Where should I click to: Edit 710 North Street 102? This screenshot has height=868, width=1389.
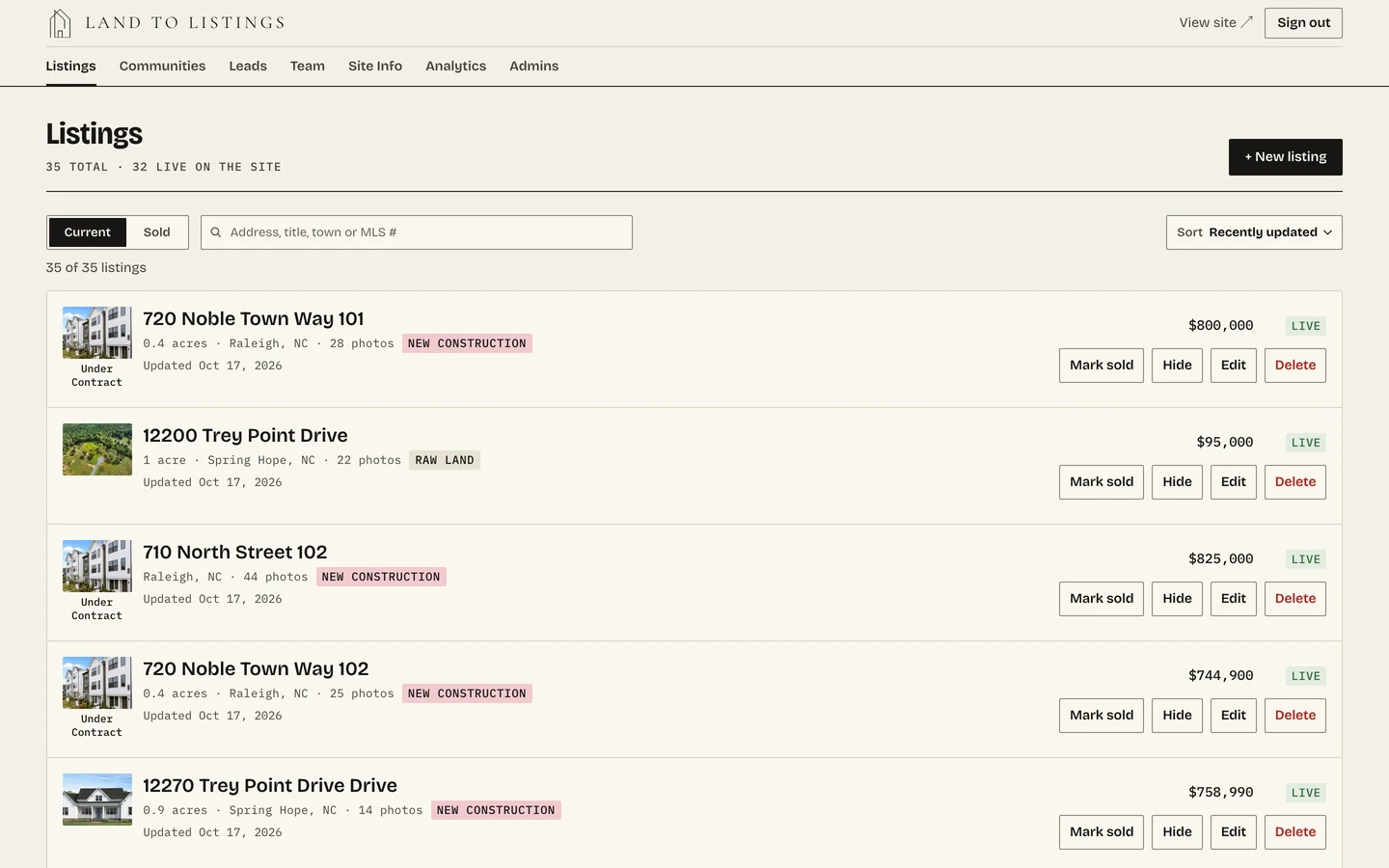pyautogui.click(x=1234, y=599)
